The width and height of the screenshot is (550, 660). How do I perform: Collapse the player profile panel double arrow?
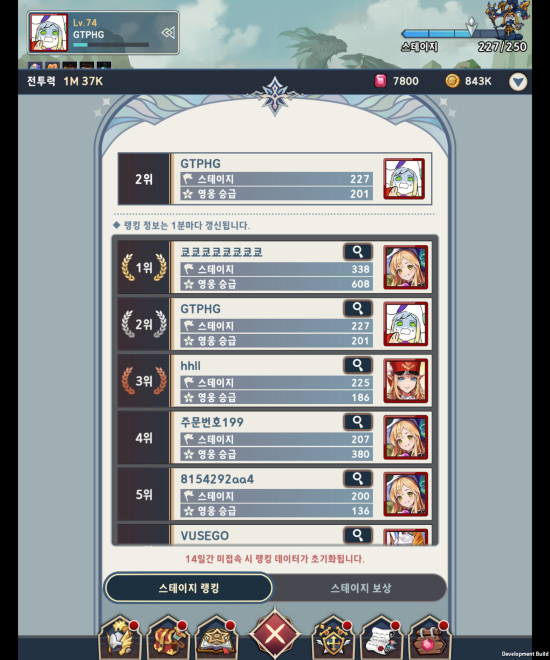pyautogui.click(x=168, y=33)
